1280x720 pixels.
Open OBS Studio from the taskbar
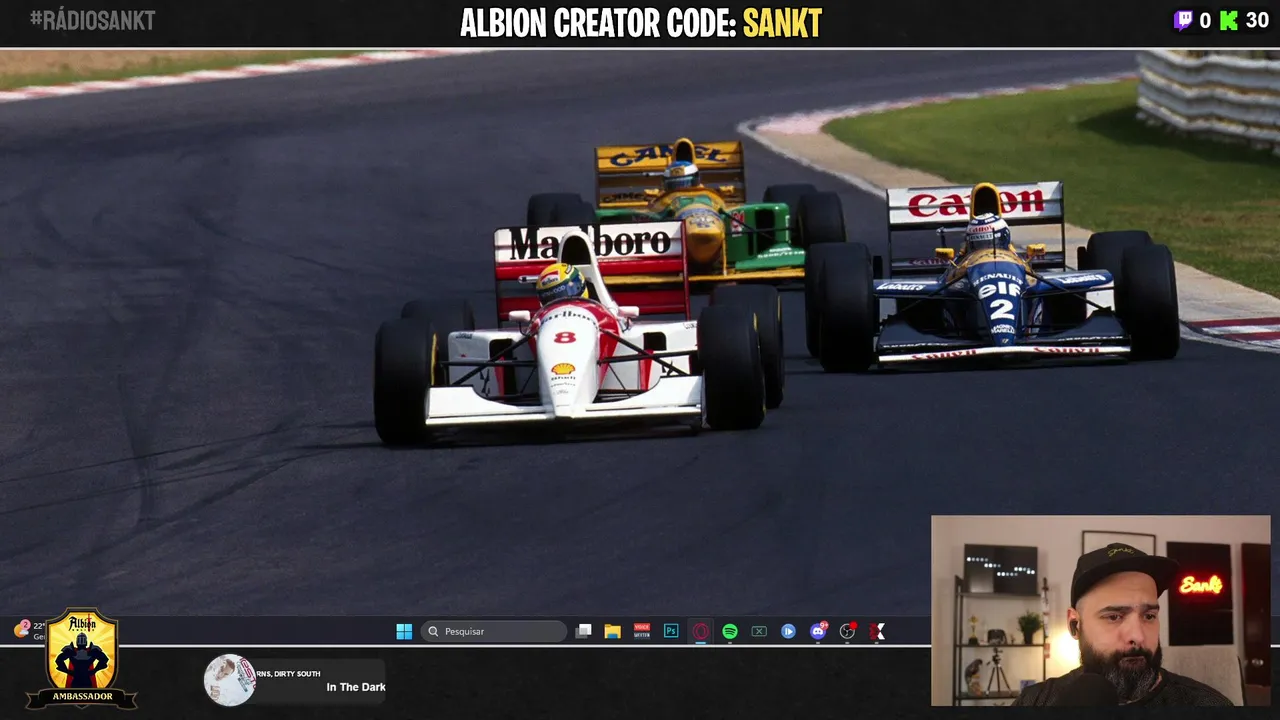tap(848, 631)
